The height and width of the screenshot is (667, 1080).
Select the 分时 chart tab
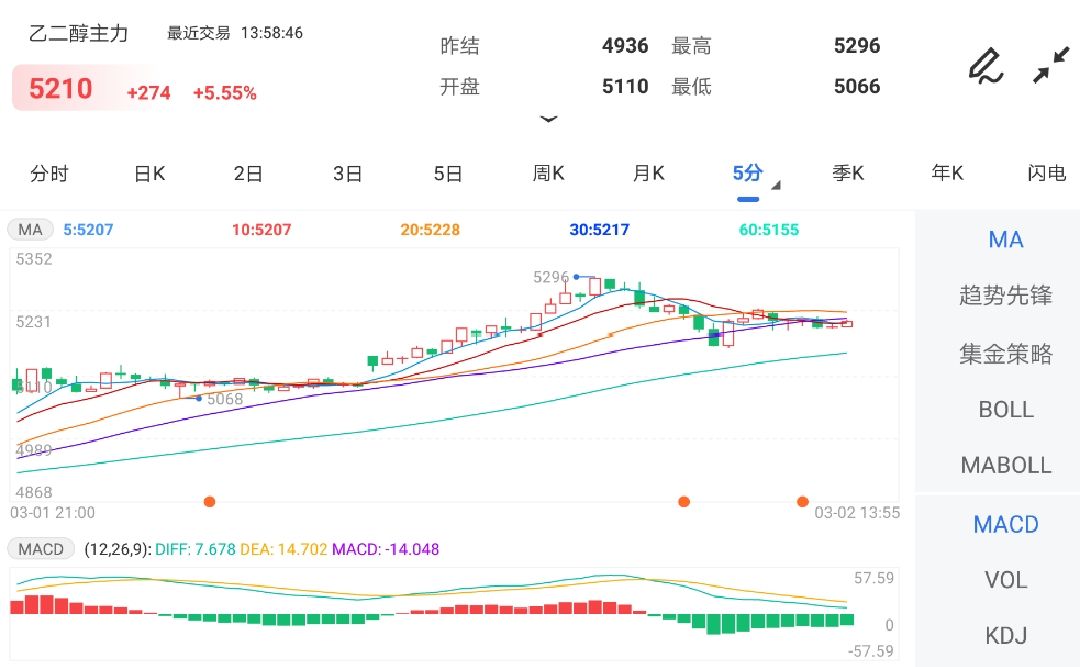coord(50,174)
